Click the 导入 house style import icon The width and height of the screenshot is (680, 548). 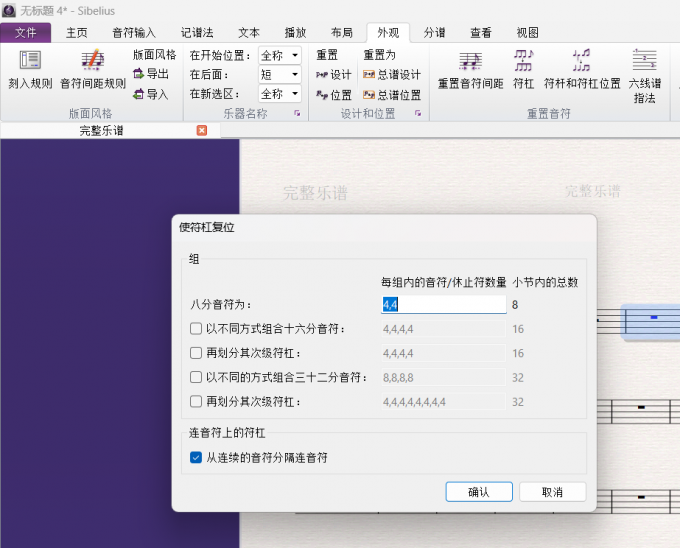pos(150,94)
